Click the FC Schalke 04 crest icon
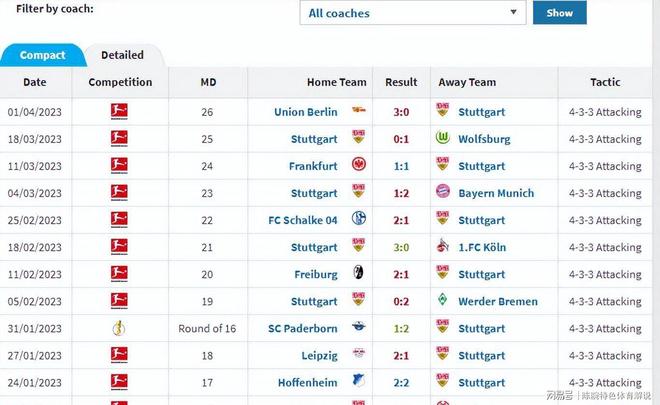 coord(358,220)
